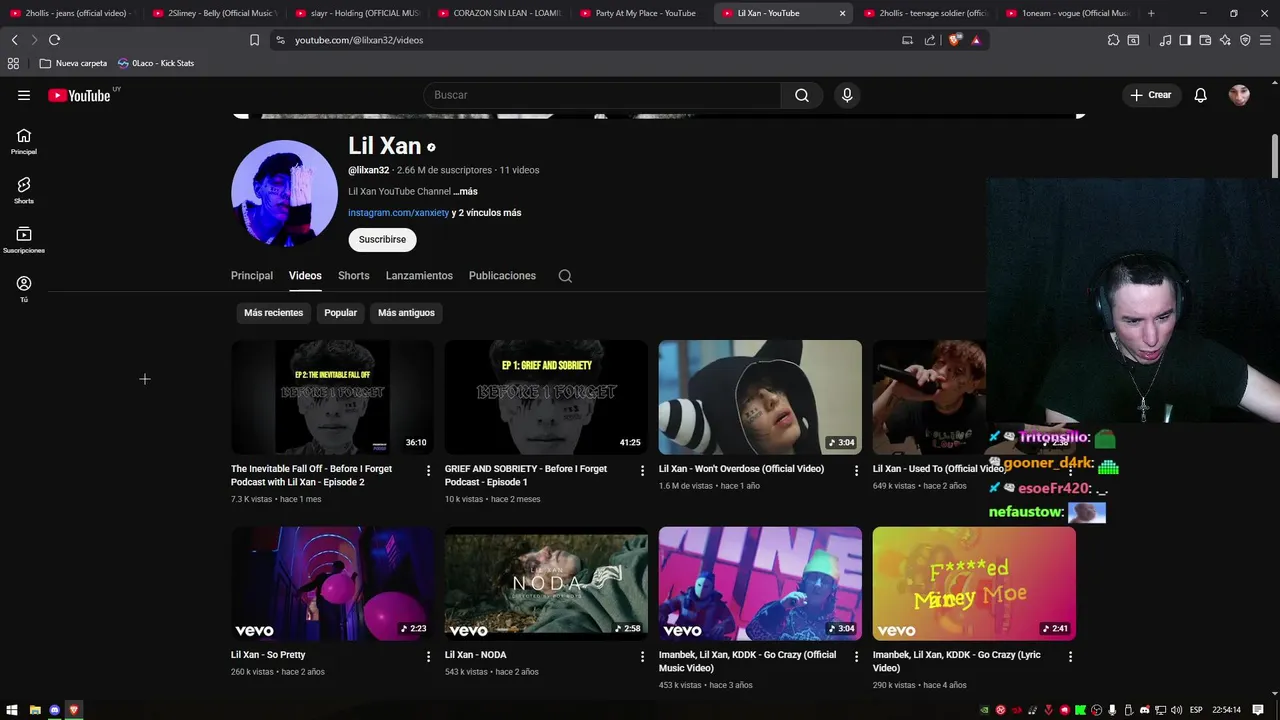Open Suscripciones in the left sidebar

[24, 240]
